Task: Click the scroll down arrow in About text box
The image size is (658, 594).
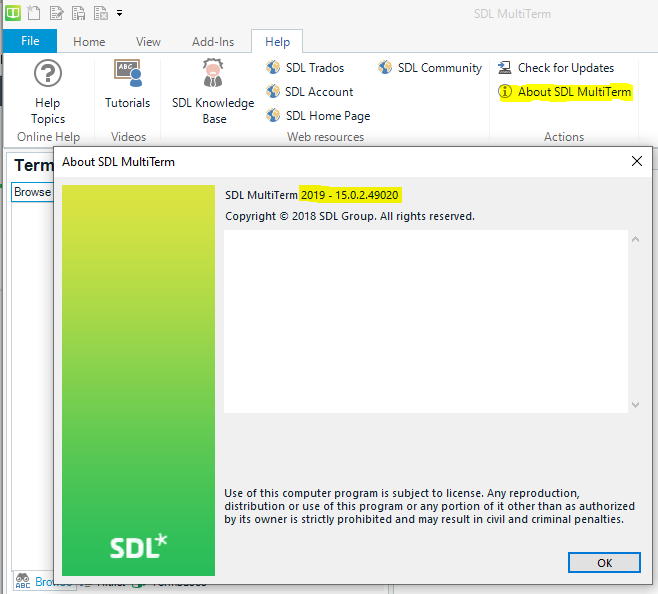Action: point(635,405)
